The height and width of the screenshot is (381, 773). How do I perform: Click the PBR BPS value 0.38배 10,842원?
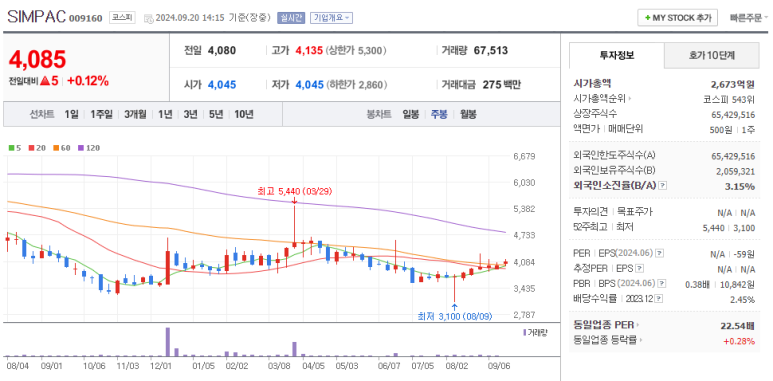click(x=720, y=284)
